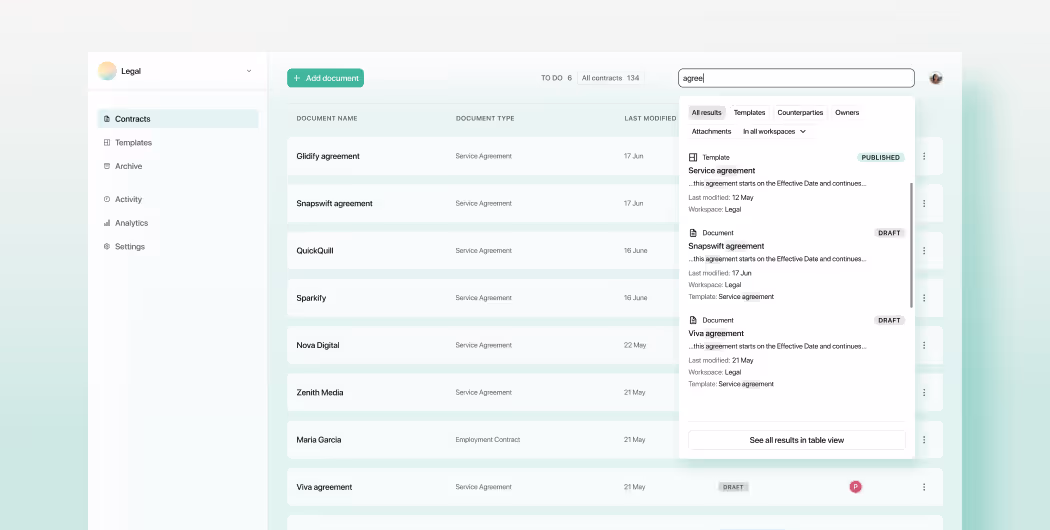The height and width of the screenshot is (530, 1050).
Task: Sort by DOCUMENT TYPE column header
Action: (485, 119)
